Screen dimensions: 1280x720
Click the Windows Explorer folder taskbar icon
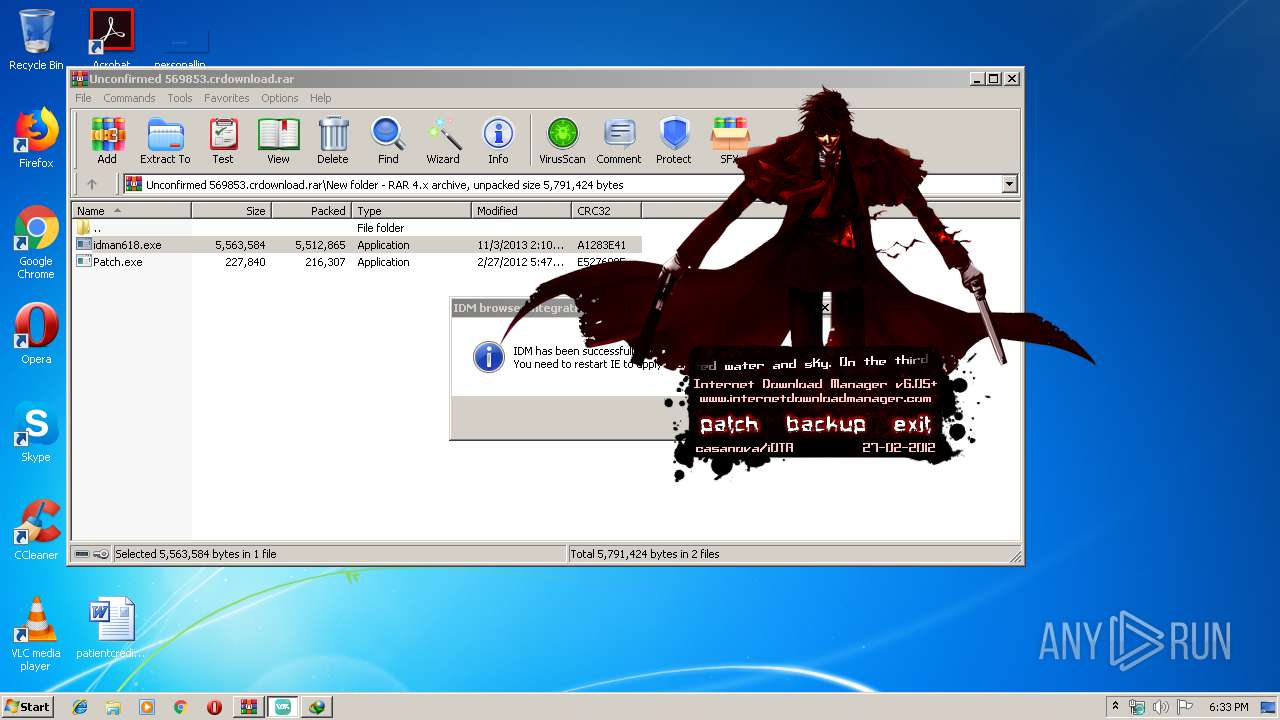click(x=113, y=707)
